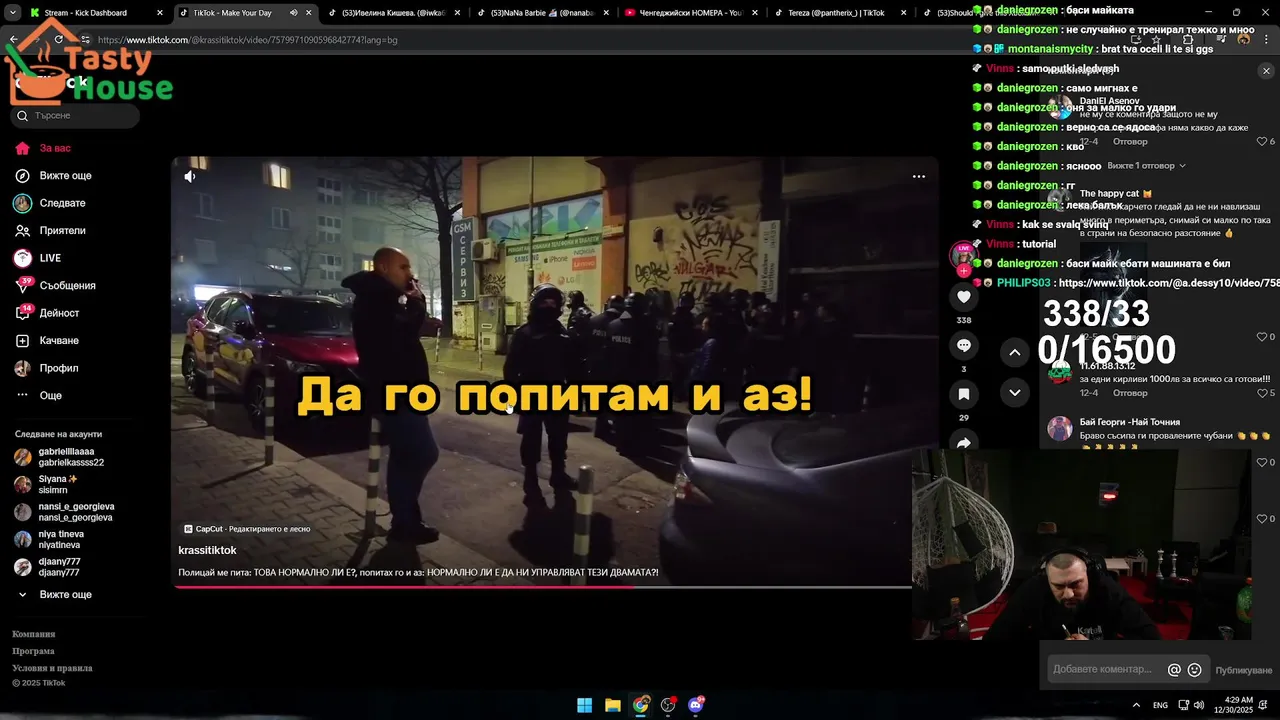Open the comments speech bubble icon
The width and height of the screenshot is (1280, 720).
tap(964, 345)
